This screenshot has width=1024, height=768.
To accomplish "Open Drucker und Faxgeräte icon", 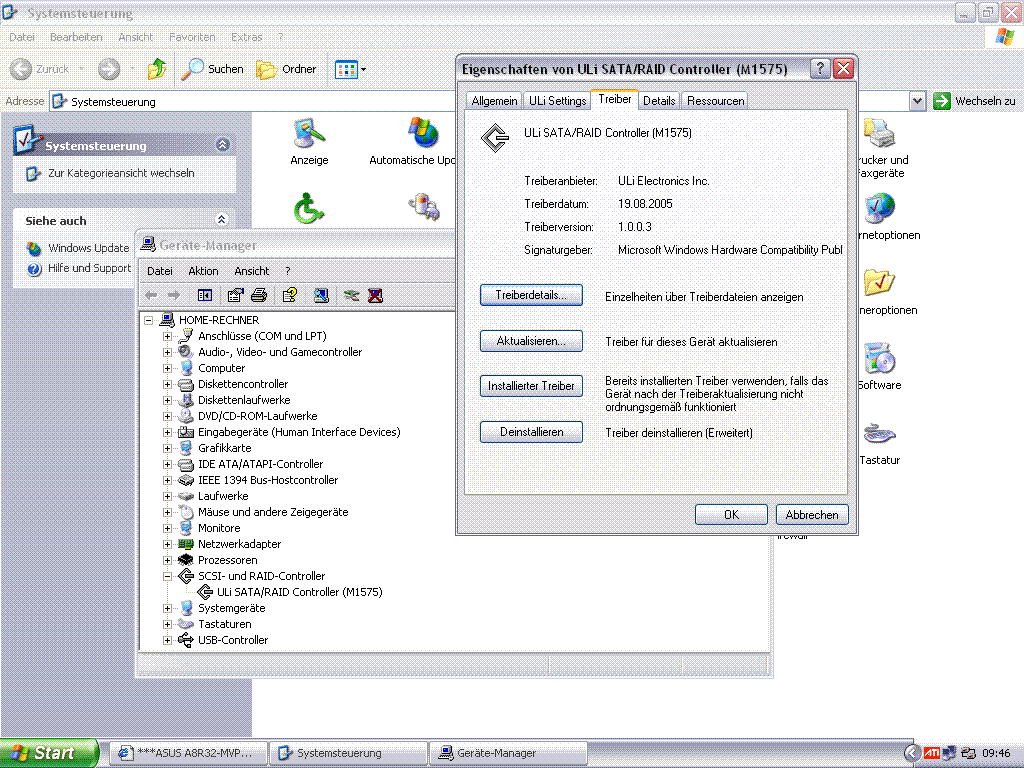I will tap(882, 148).
